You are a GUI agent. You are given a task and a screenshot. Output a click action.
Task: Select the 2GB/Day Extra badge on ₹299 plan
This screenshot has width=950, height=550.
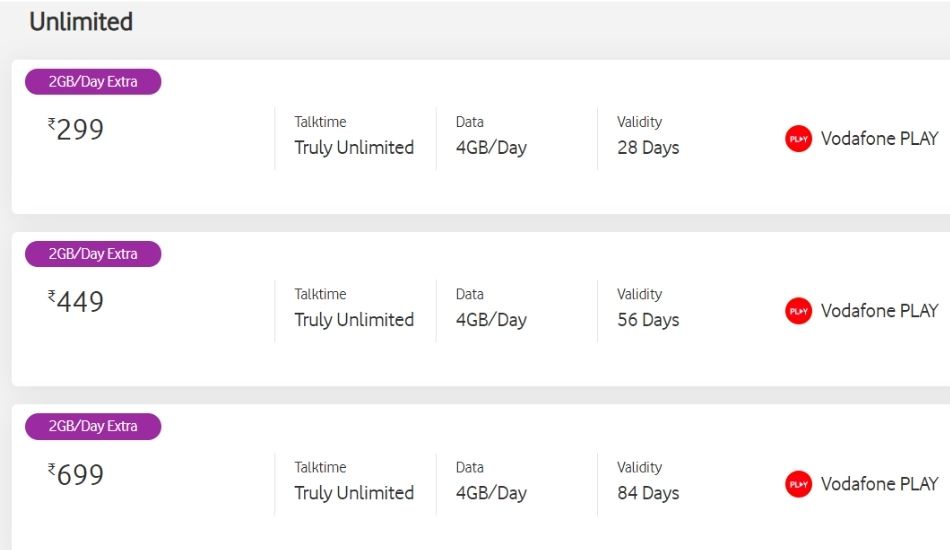coord(93,82)
